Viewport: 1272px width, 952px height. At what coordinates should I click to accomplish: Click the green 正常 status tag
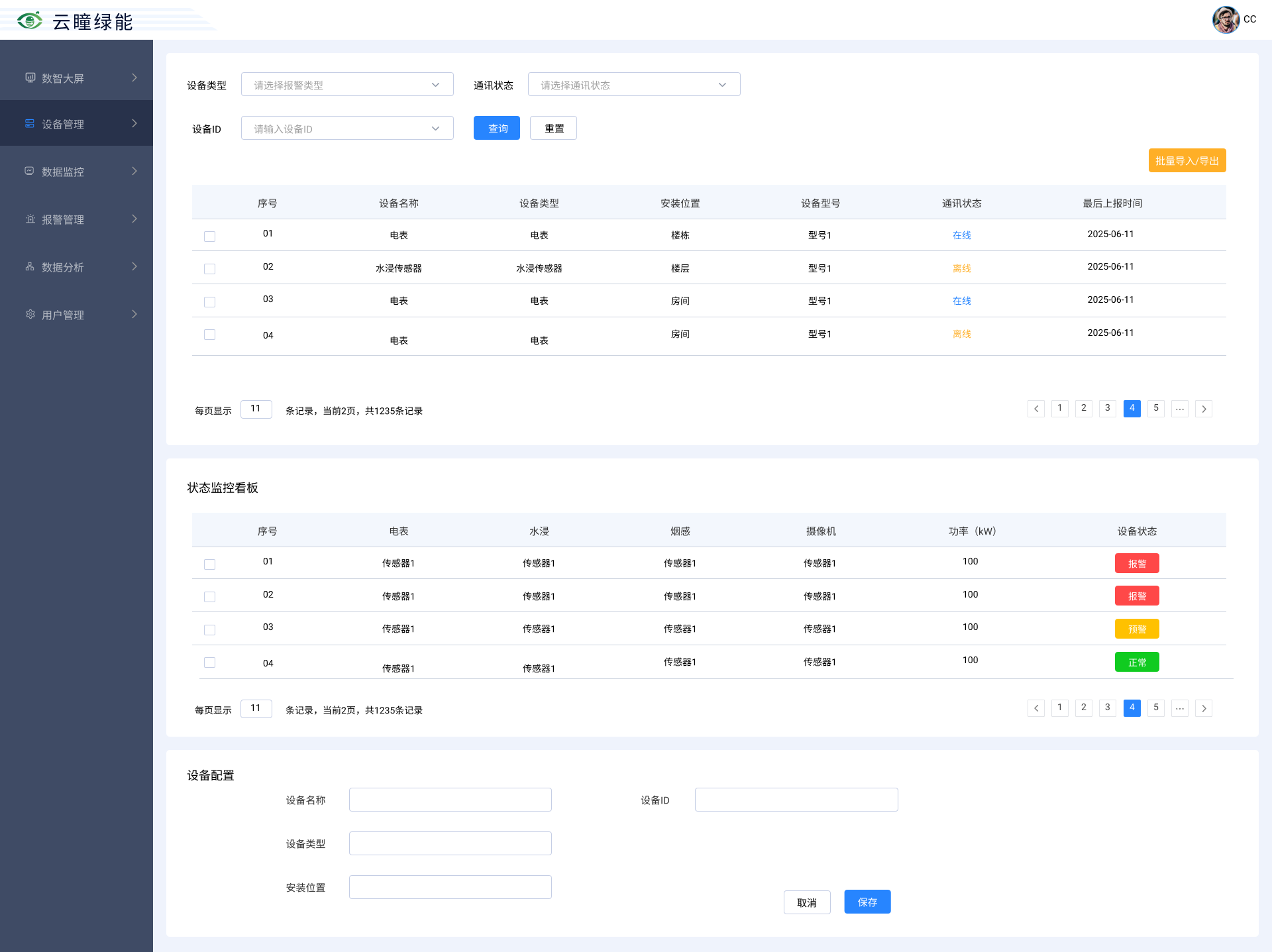1137,662
